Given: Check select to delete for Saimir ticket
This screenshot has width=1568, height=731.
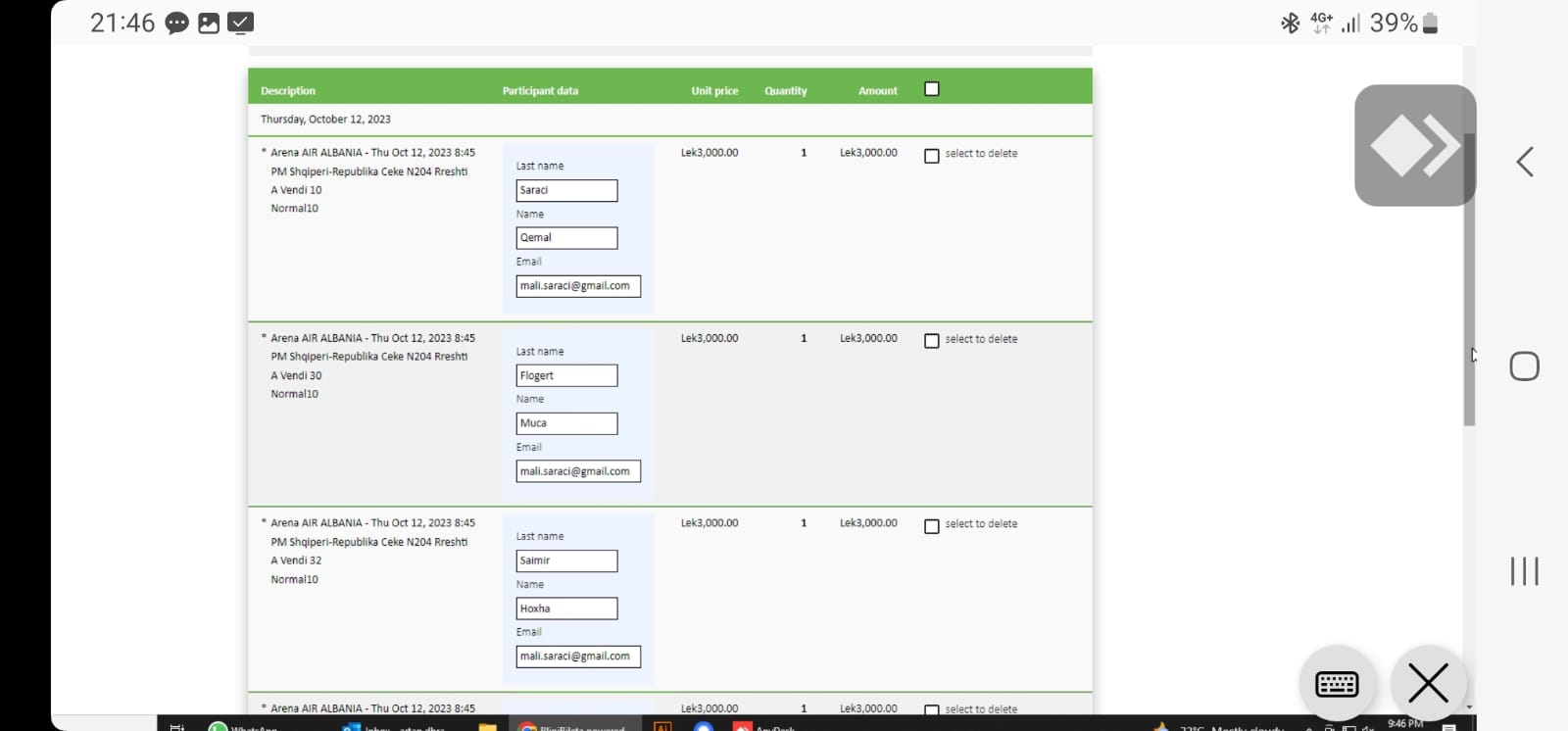Looking at the screenshot, I should click(x=932, y=526).
